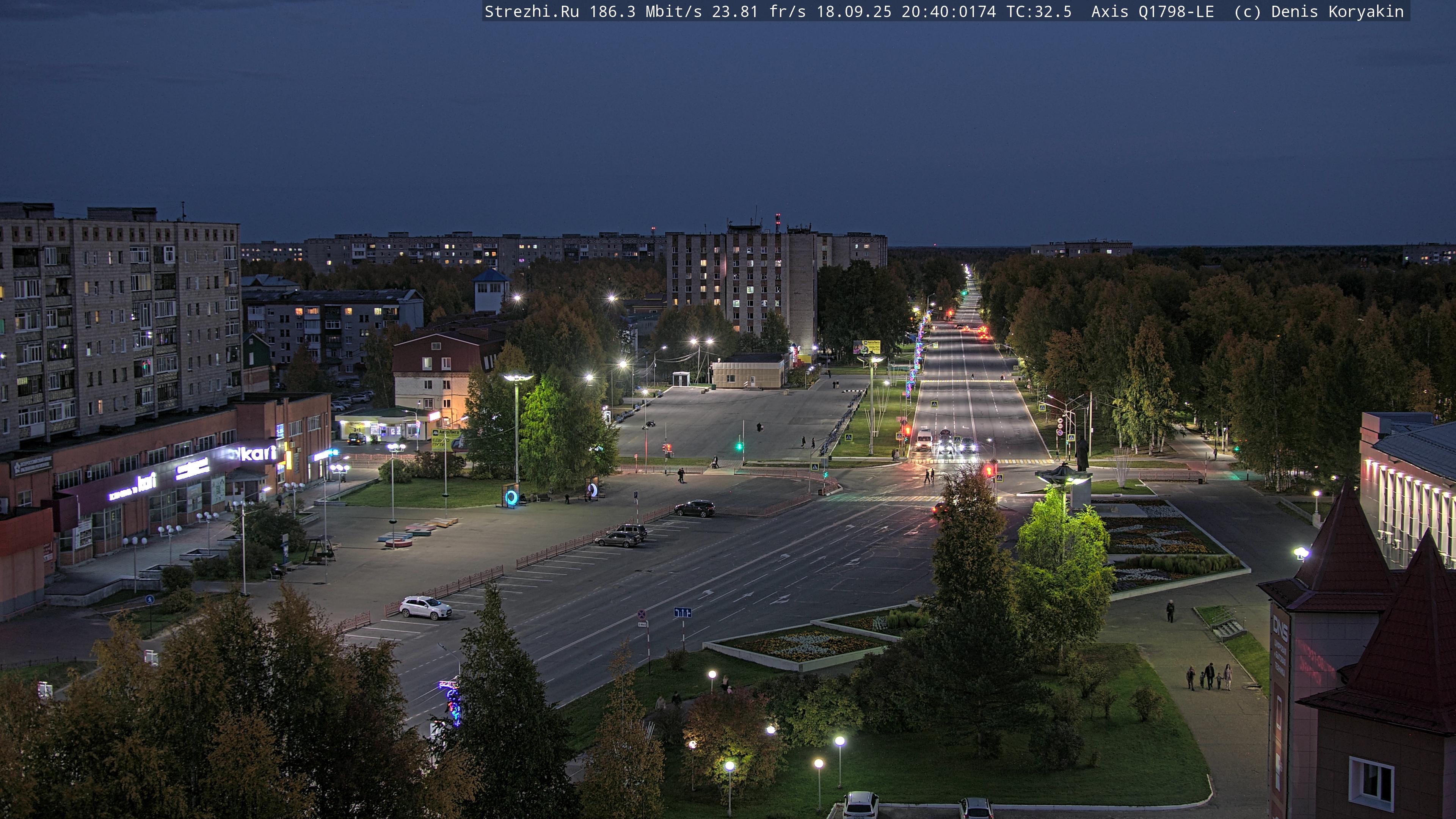Click the green traffic light on the plaza
The height and width of the screenshot is (819, 1456).
[x=739, y=447]
